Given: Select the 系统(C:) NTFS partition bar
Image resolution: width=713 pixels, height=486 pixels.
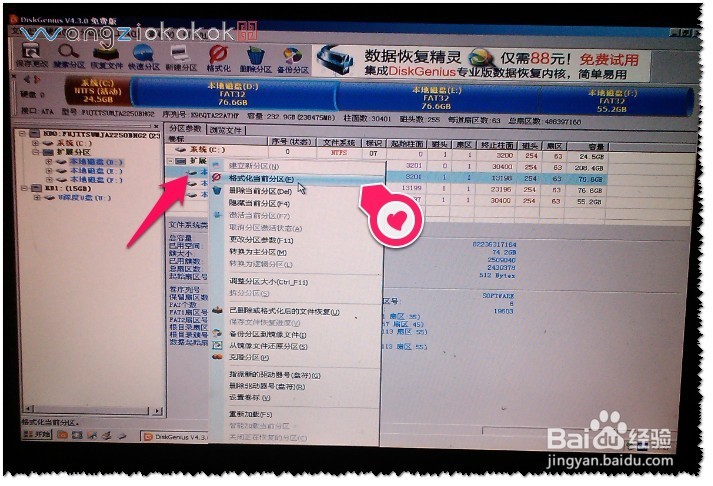Looking at the screenshot, I should [97, 91].
